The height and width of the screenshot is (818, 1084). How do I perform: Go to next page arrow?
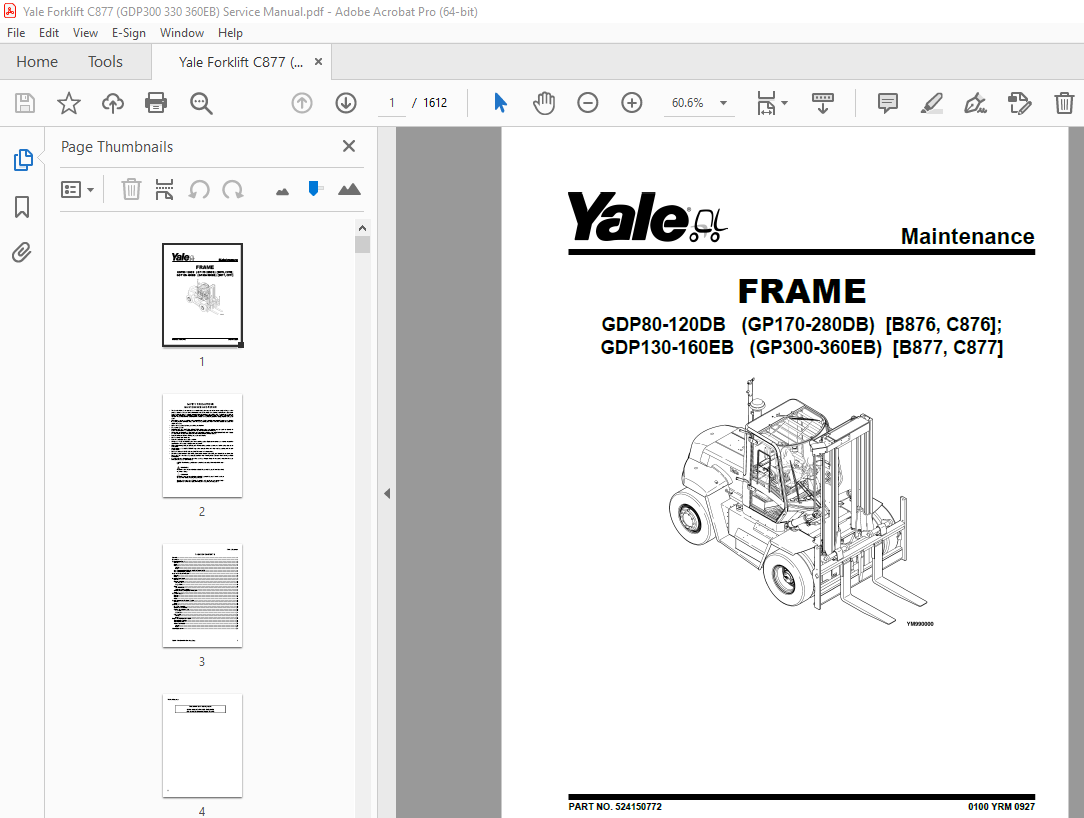click(346, 103)
